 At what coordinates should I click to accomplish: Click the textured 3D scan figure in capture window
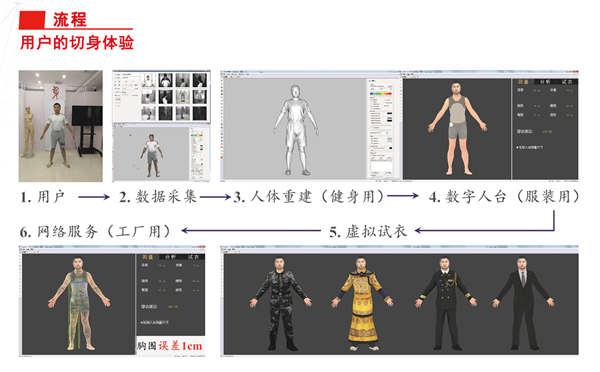coord(152,155)
